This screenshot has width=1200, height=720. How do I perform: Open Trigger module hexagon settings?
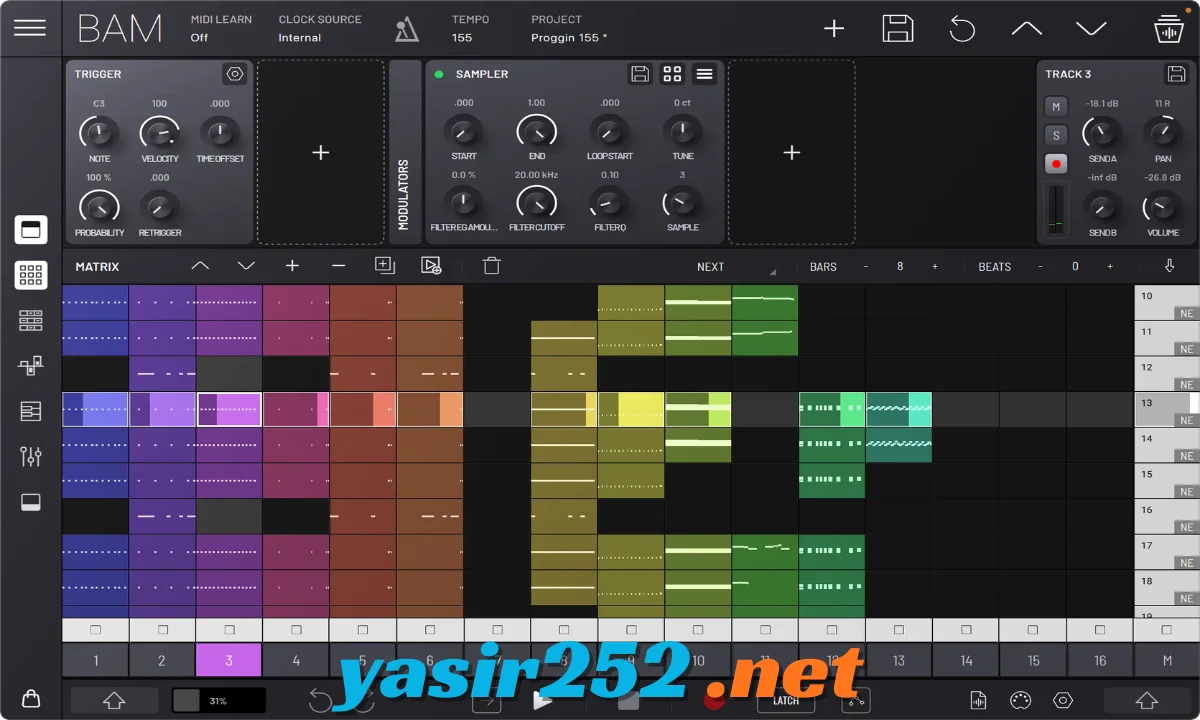pos(235,74)
